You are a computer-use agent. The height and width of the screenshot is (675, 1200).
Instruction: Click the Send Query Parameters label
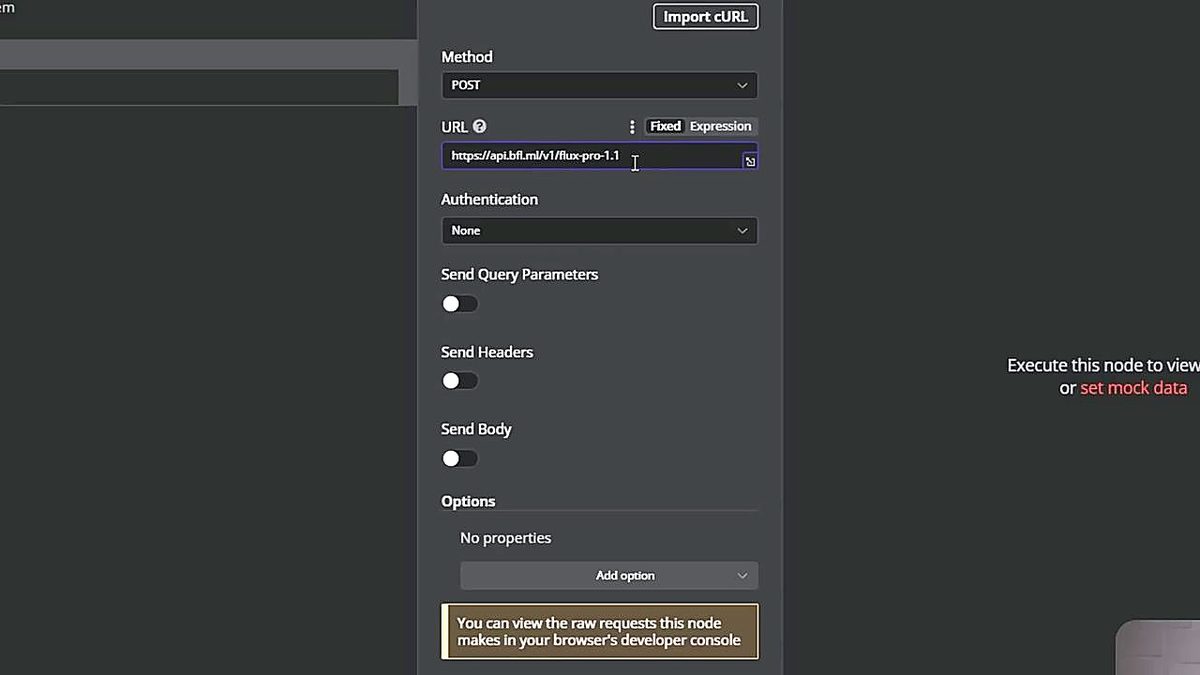point(519,274)
